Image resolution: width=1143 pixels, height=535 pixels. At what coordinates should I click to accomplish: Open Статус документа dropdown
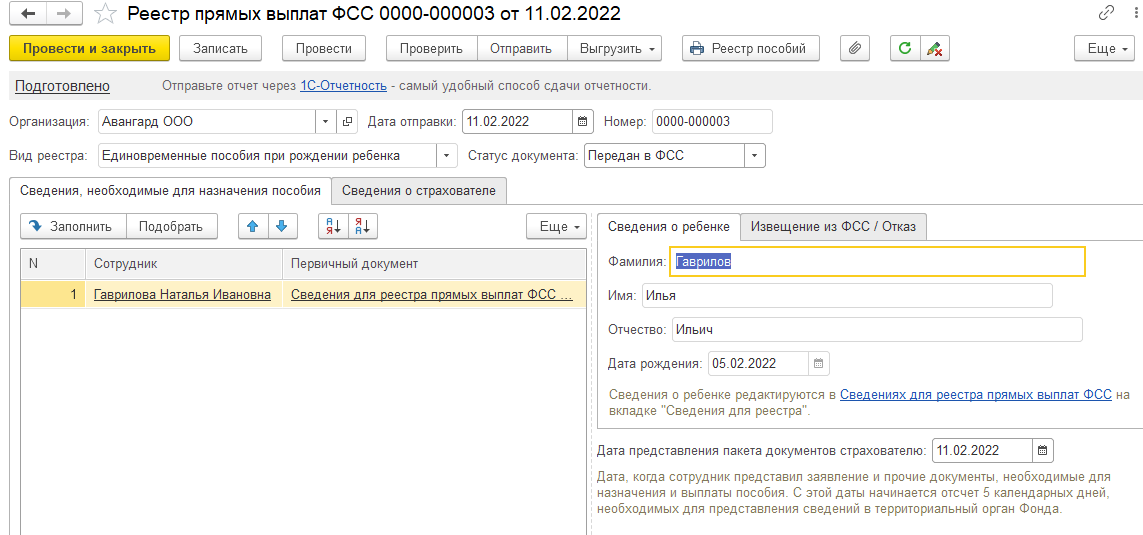(754, 155)
